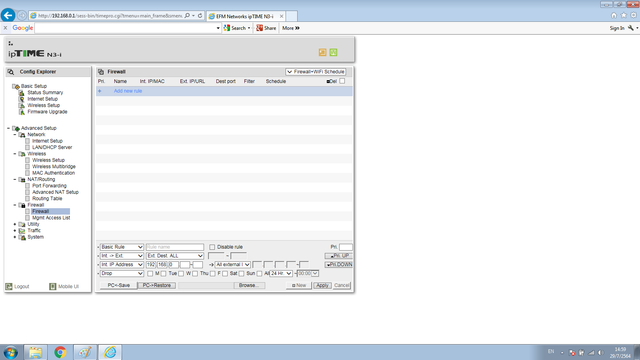Click the Firmware Upgrade icon
The height and width of the screenshot is (360, 640).
coord(22,112)
